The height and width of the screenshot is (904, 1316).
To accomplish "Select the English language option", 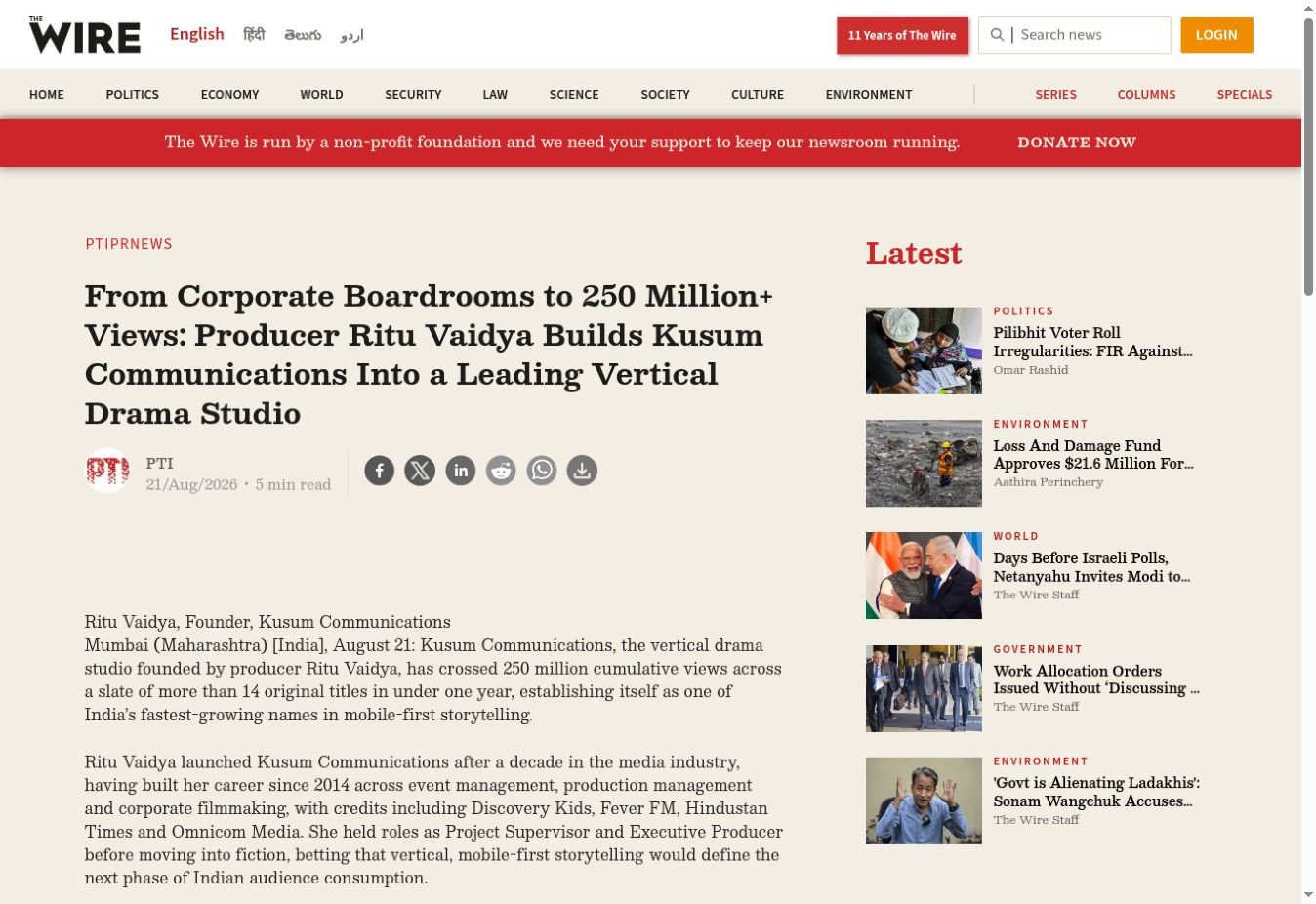I will click(197, 34).
